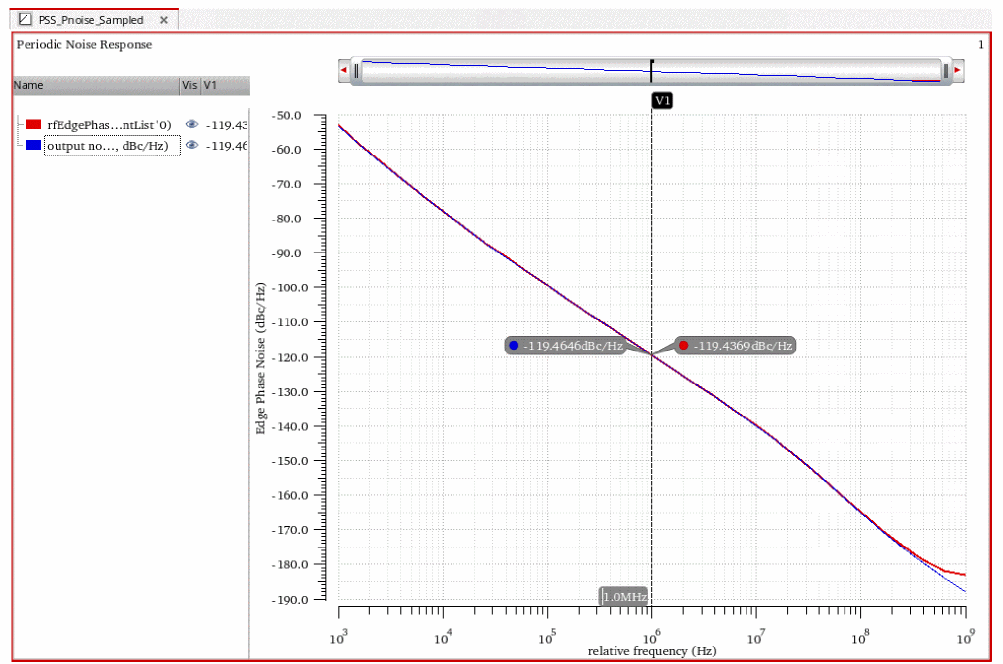Select the output no…, dBc/Hz trace entry
Screen dimensions: 1003x664
coord(111,146)
